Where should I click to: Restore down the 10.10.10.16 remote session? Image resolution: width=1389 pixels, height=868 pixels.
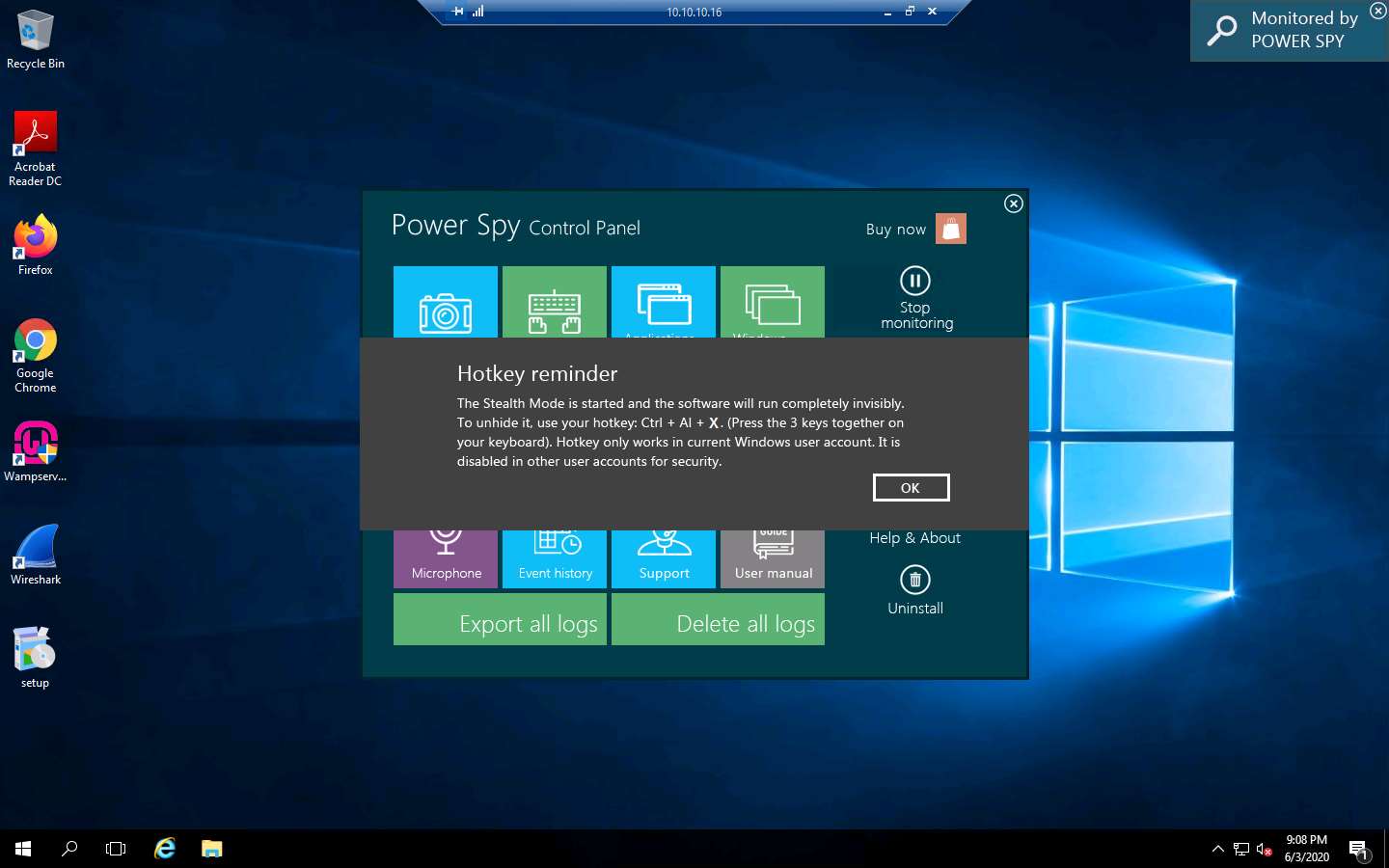(910, 12)
